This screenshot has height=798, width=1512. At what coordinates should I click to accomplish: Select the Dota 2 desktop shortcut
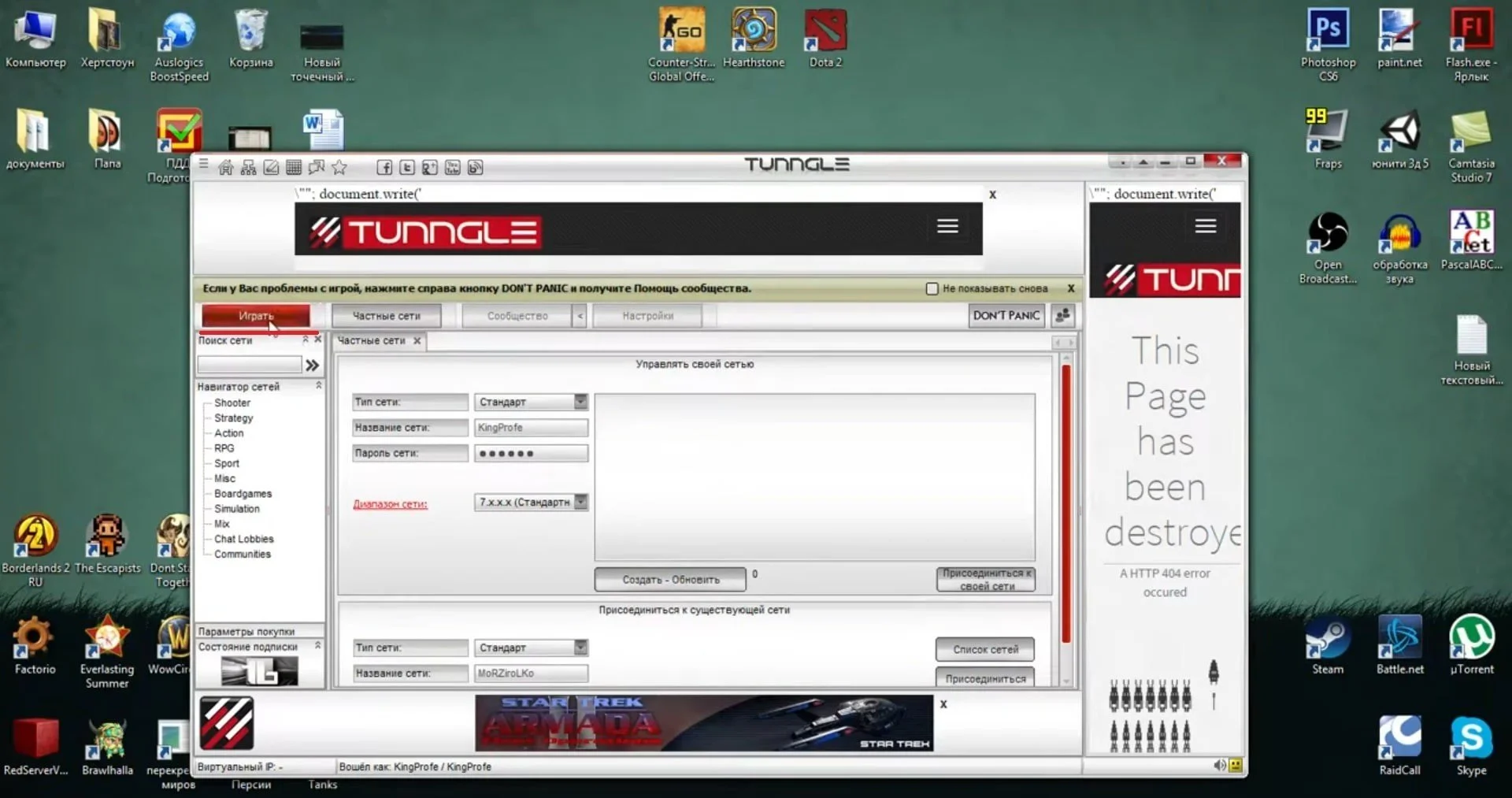tap(825, 38)
